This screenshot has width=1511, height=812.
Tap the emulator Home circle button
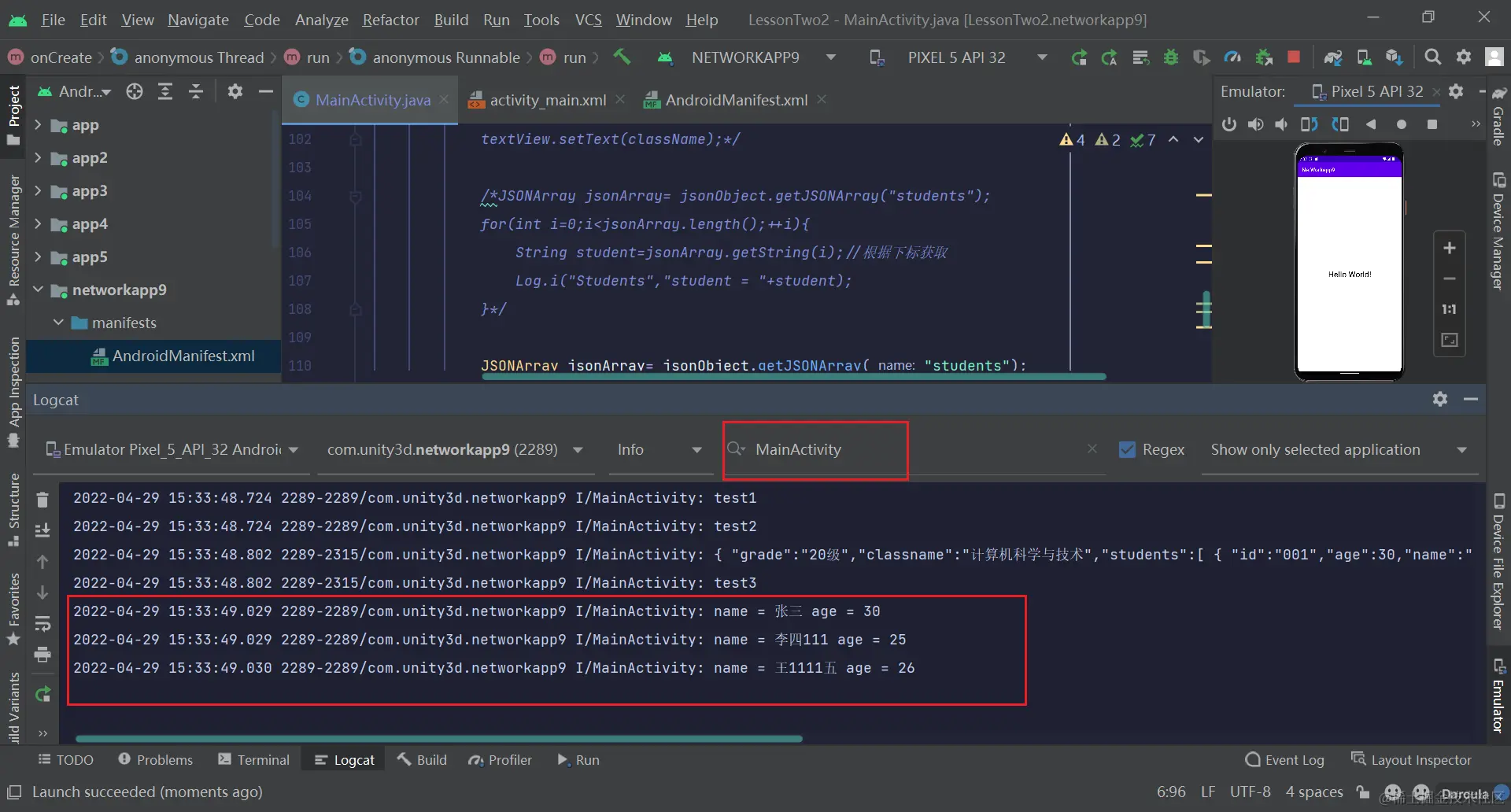[1402, 124]
